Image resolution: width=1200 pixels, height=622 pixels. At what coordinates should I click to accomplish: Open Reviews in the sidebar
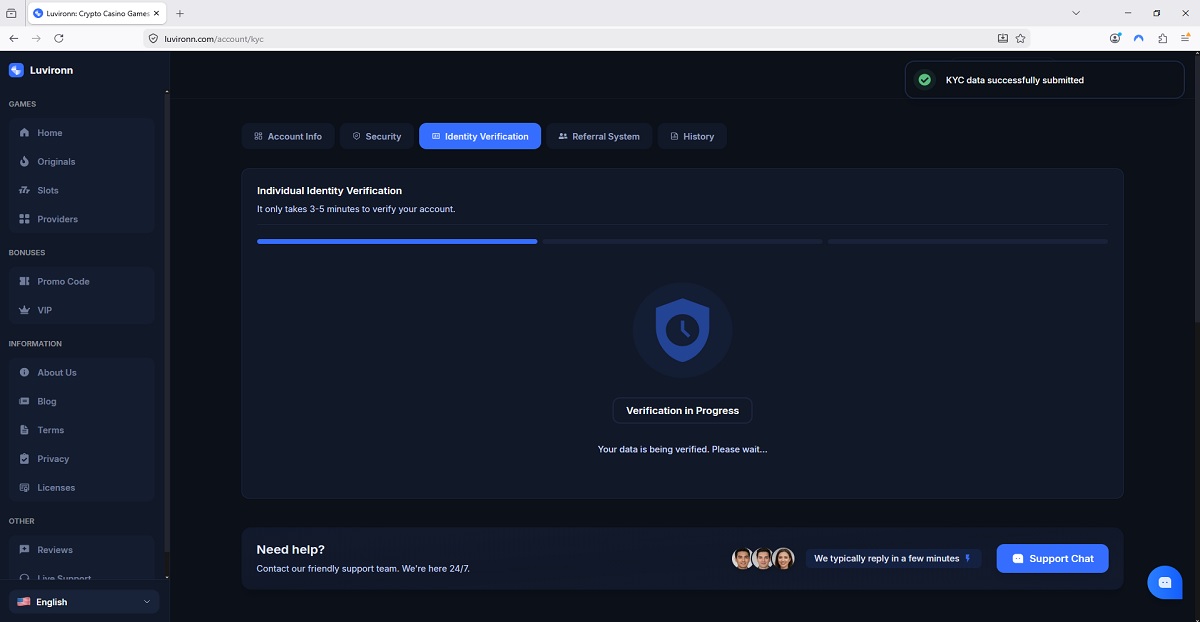coord(81,550)
